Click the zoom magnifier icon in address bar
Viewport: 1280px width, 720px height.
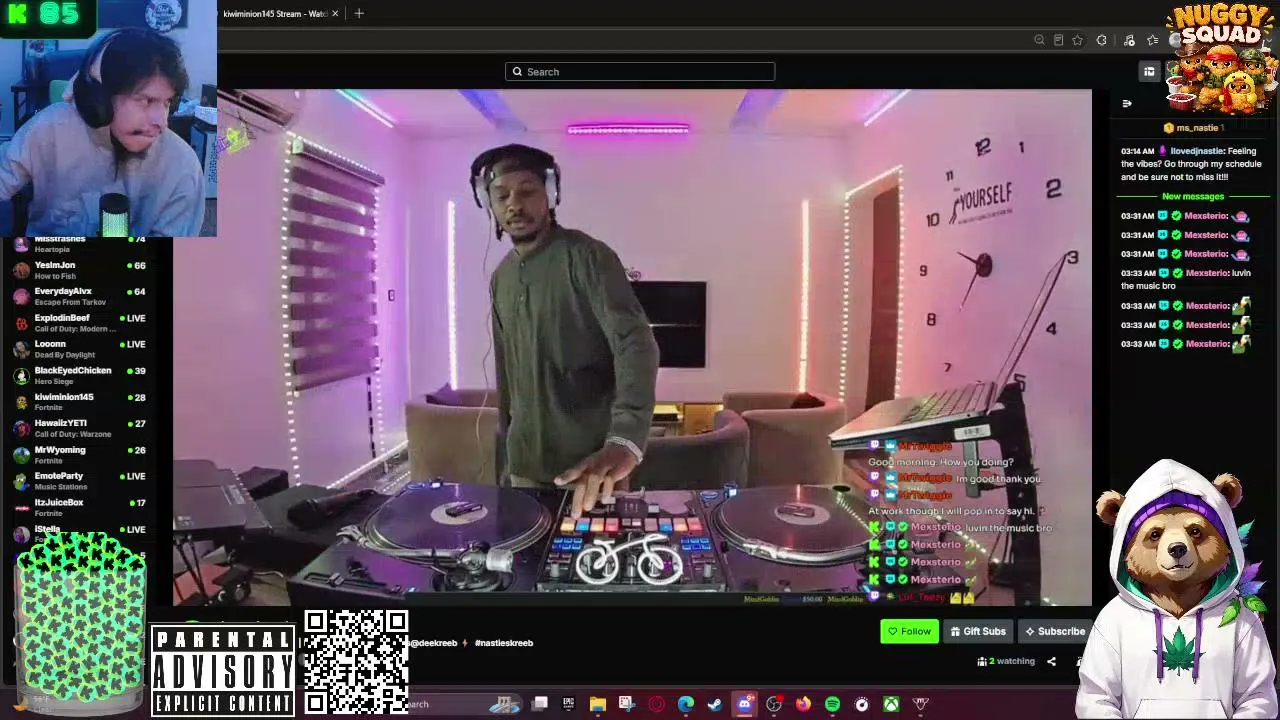point(1039,40)
